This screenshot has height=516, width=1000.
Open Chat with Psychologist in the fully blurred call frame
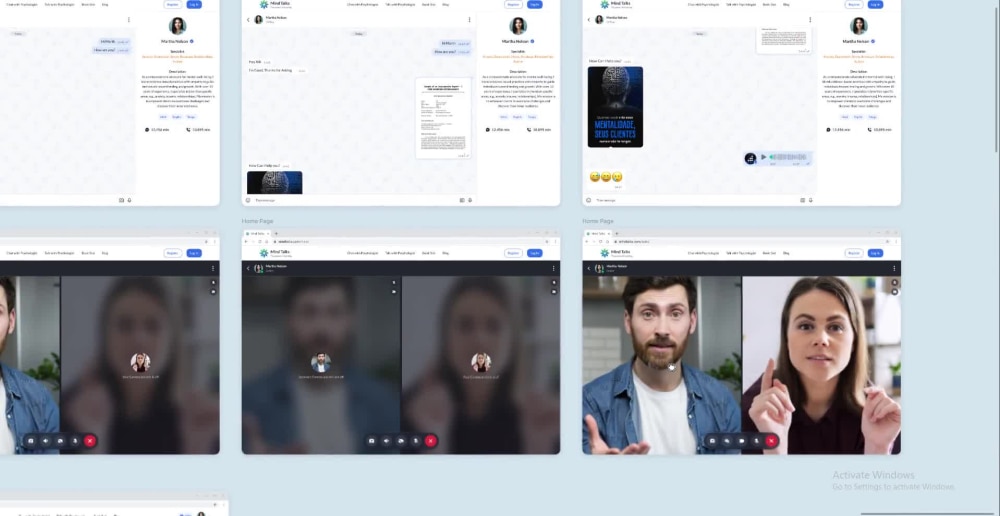pos(362,253)
